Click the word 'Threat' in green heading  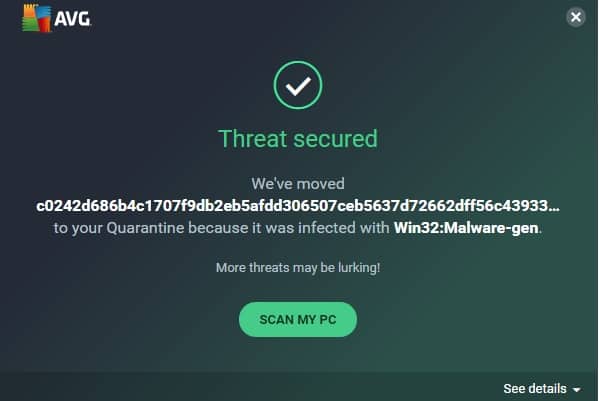253,138
